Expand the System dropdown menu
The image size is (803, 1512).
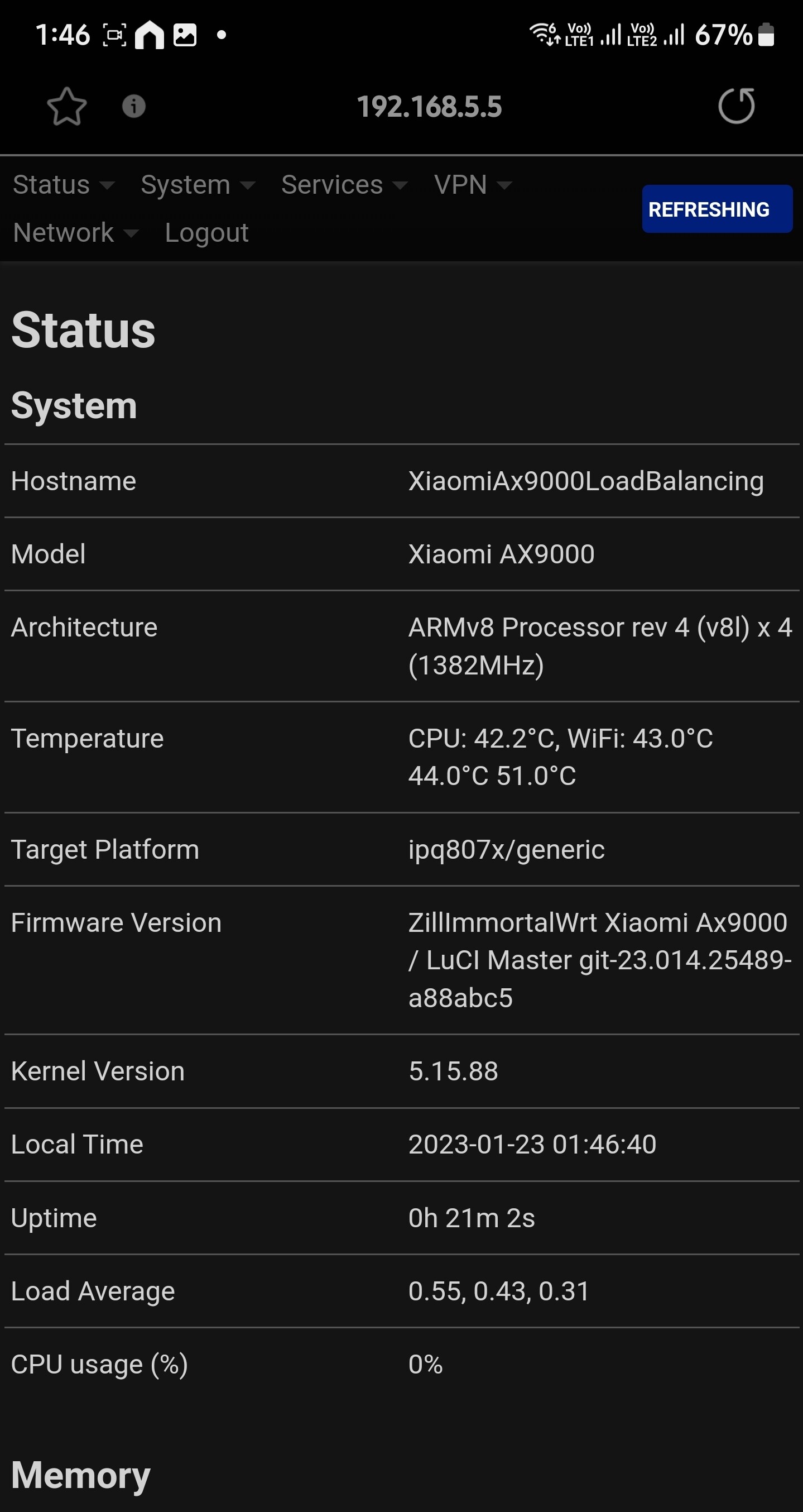pos(198,184)
